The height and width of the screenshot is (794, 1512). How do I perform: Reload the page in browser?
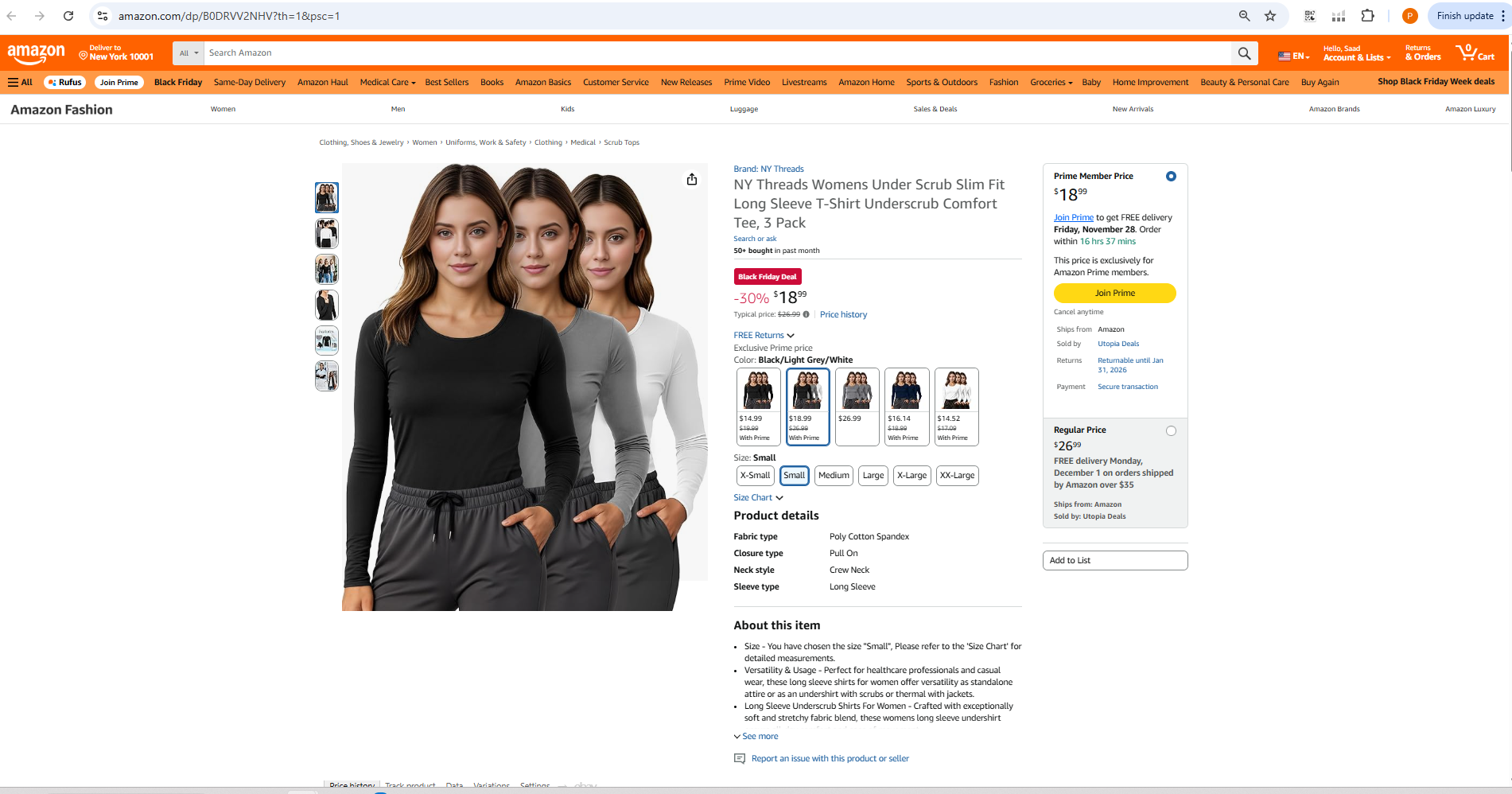pos(68,16)
